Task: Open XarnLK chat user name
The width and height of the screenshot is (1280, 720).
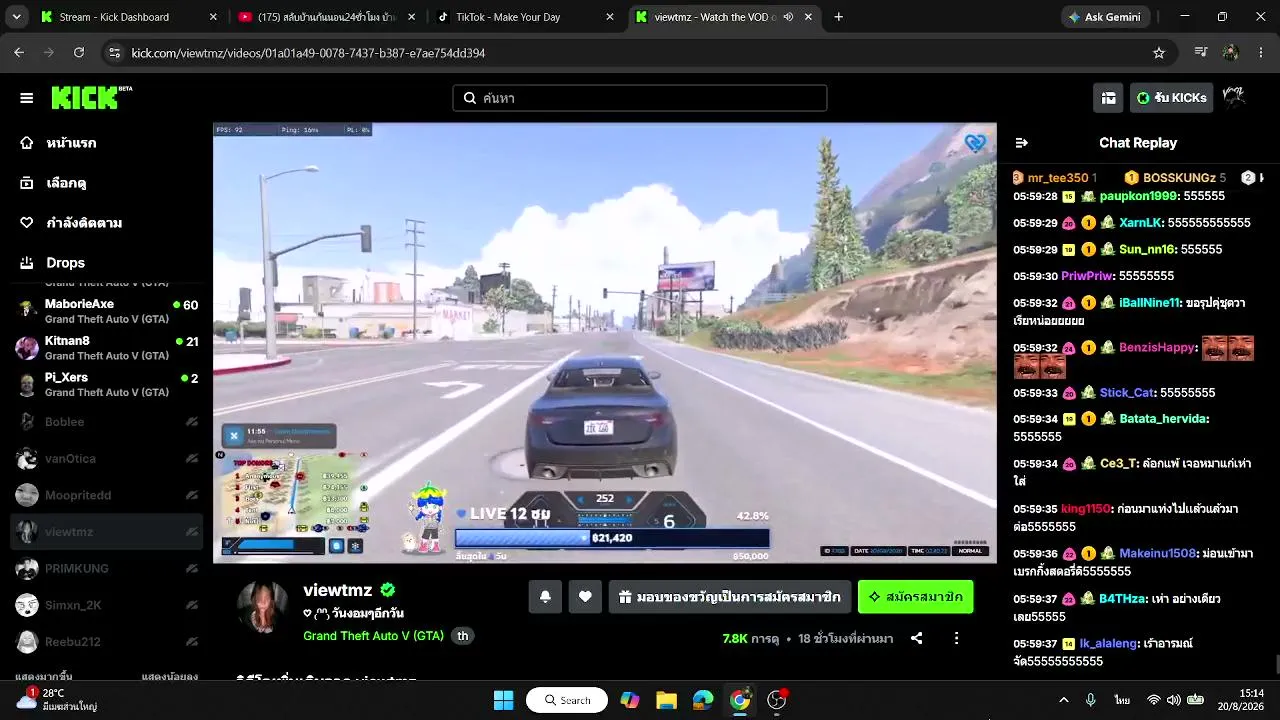Action: pos(1141,223)
